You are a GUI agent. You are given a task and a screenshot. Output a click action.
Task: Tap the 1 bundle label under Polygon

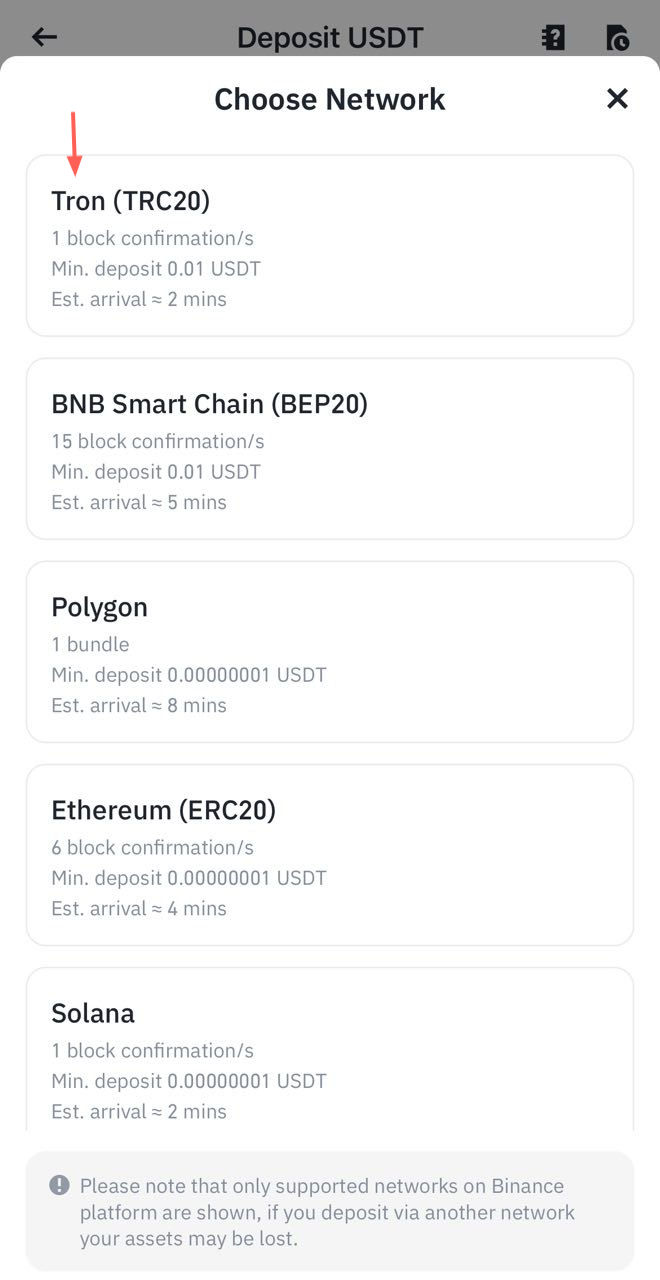click(x=90, y=644)
